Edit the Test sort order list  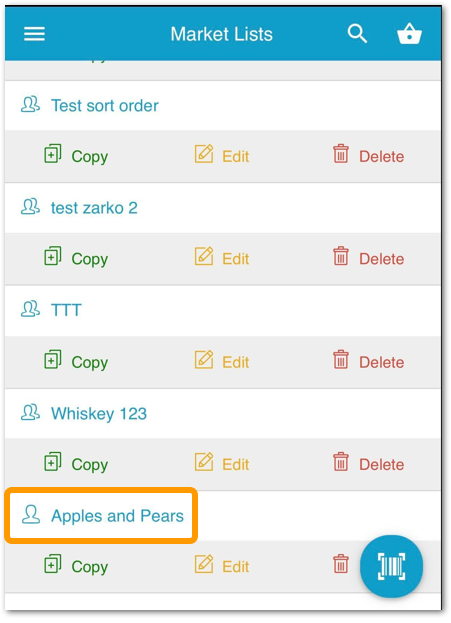(x=222, y=155)
